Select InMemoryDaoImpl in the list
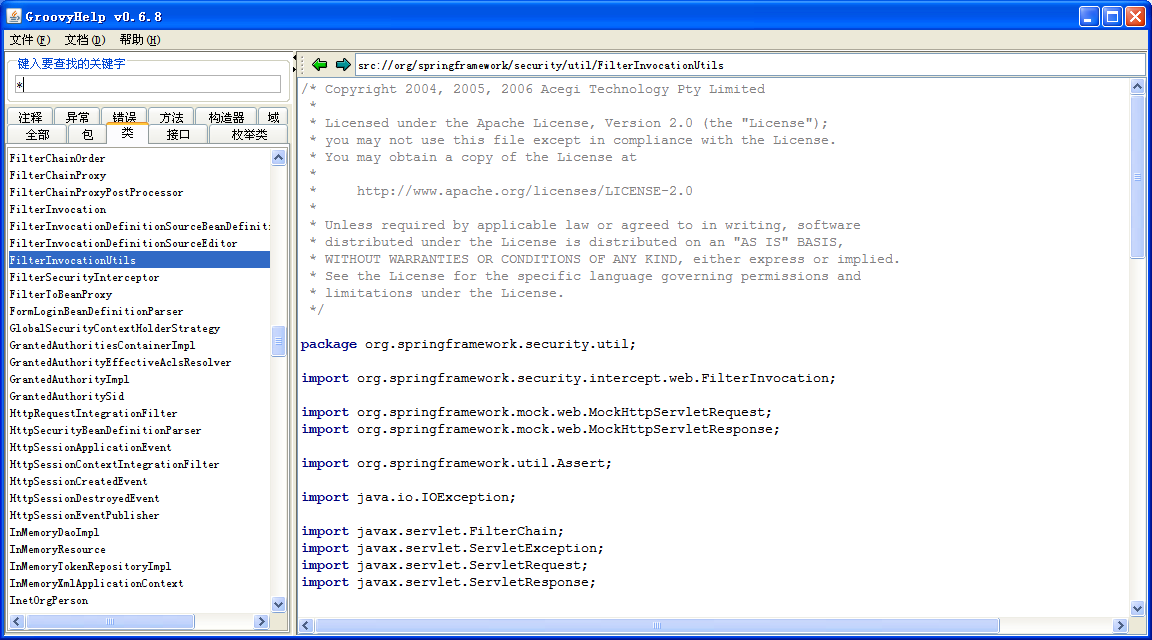Screen dimensions: 1152x640 [139, 532]
